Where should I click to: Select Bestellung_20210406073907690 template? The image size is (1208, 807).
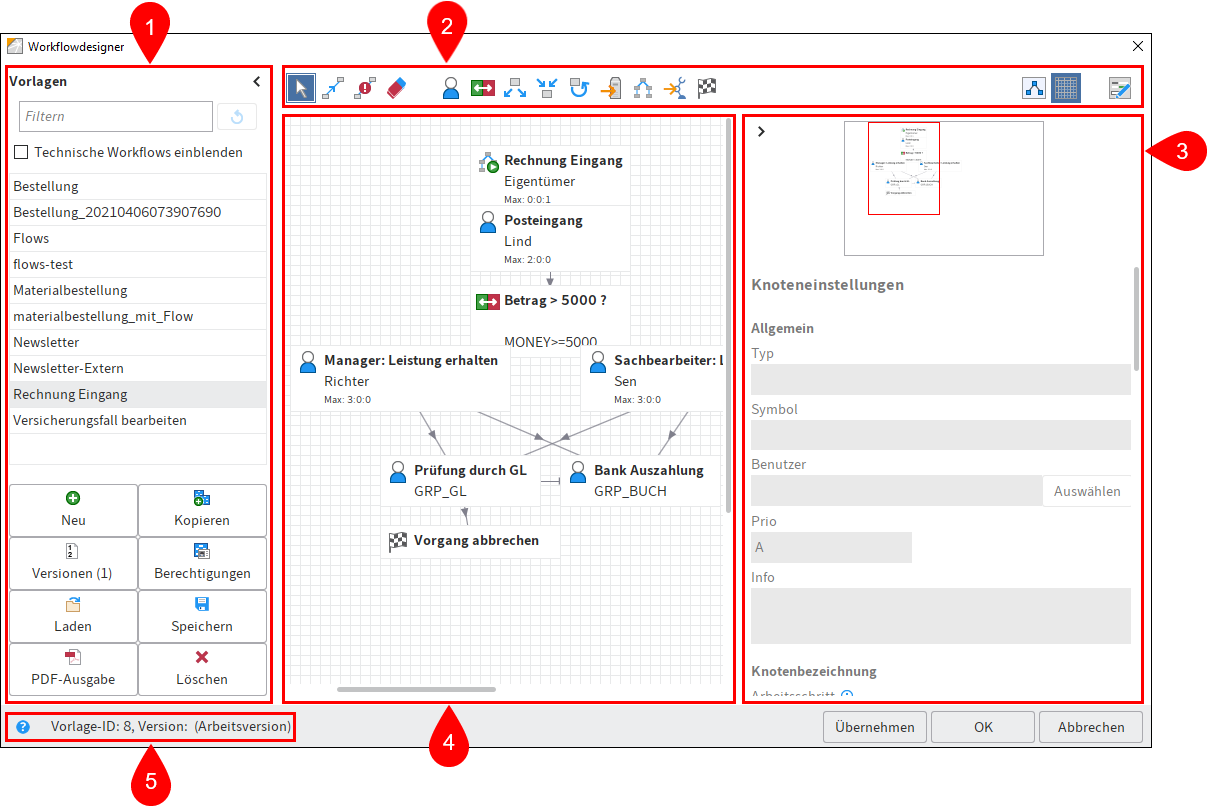tap(138, 212)
